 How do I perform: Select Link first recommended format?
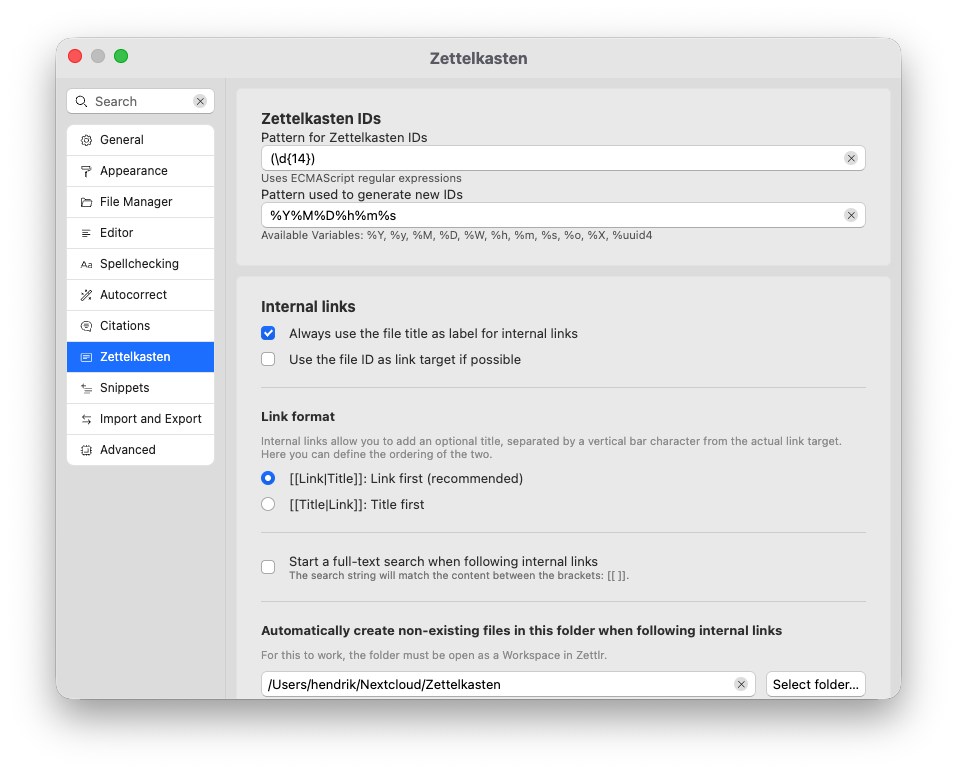[x=268, y=479]
